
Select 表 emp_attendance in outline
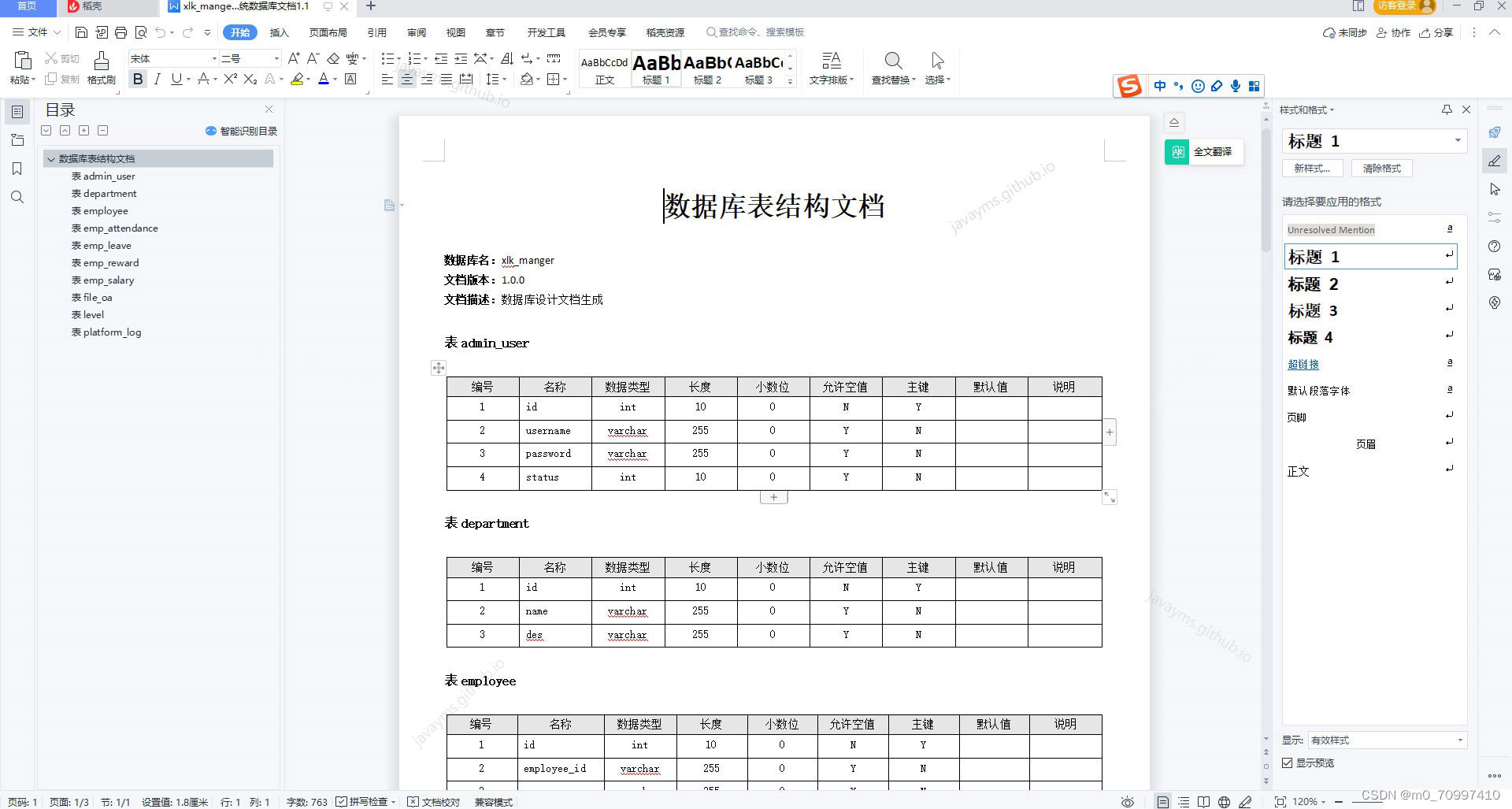pyautogui.click(x=114, y=228)
